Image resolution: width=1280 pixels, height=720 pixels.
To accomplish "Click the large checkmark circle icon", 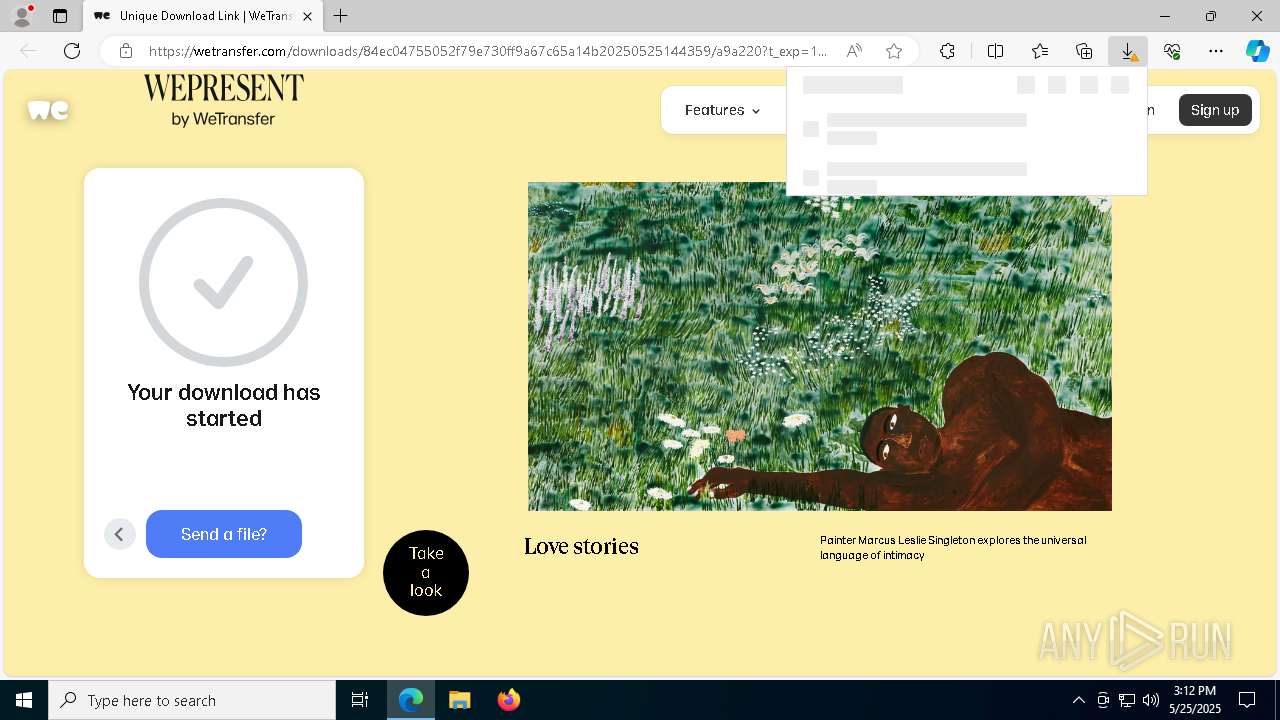I will coord(223,282).
